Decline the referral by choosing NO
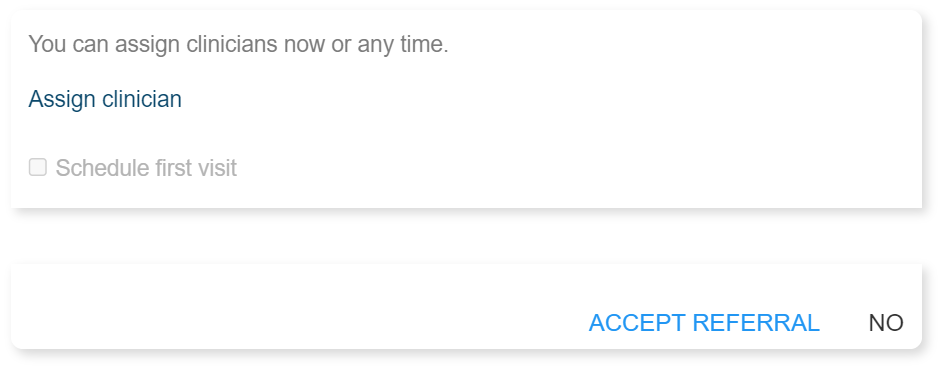This screenshot has height=370, width=943. point(886,323)
